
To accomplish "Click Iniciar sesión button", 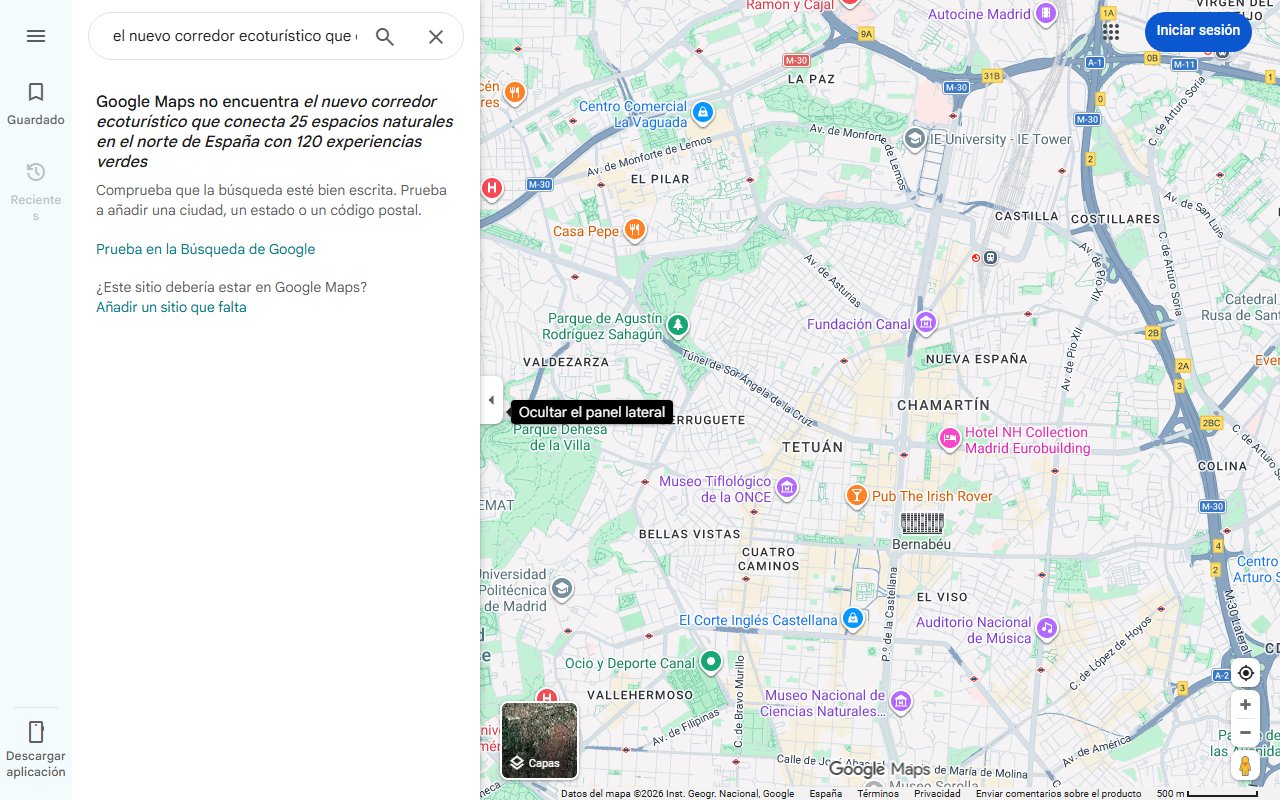I will coord(1197,31).
